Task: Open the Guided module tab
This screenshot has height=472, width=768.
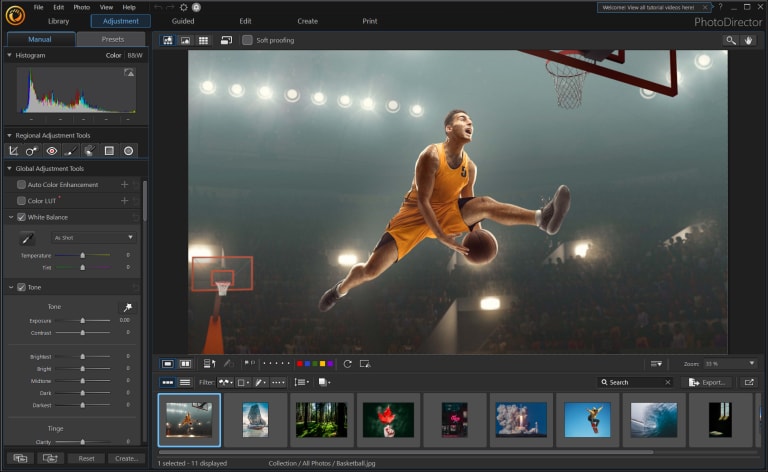Action: click(x=183, y=21)
